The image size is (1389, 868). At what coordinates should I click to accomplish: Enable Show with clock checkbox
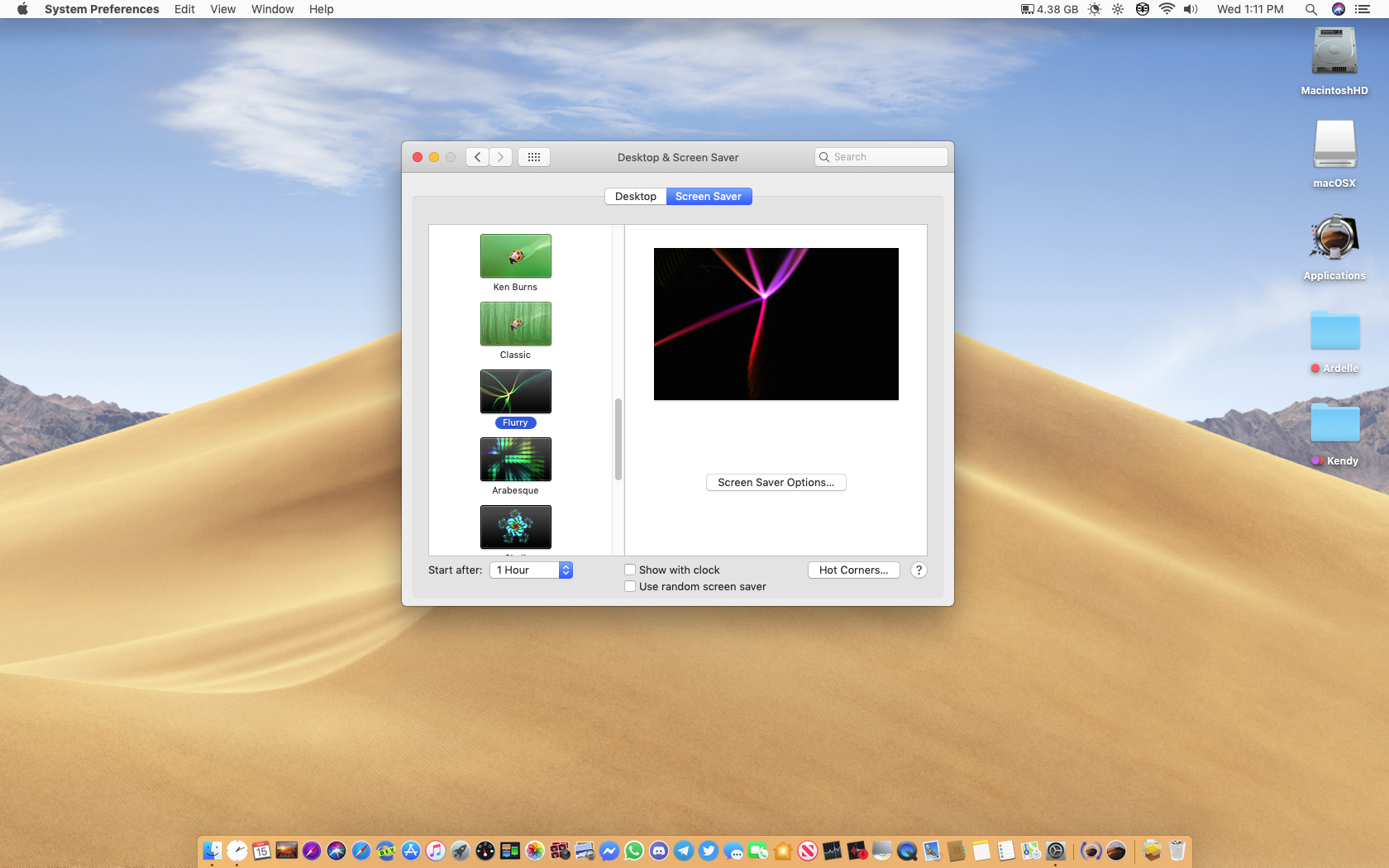point(630,570)
